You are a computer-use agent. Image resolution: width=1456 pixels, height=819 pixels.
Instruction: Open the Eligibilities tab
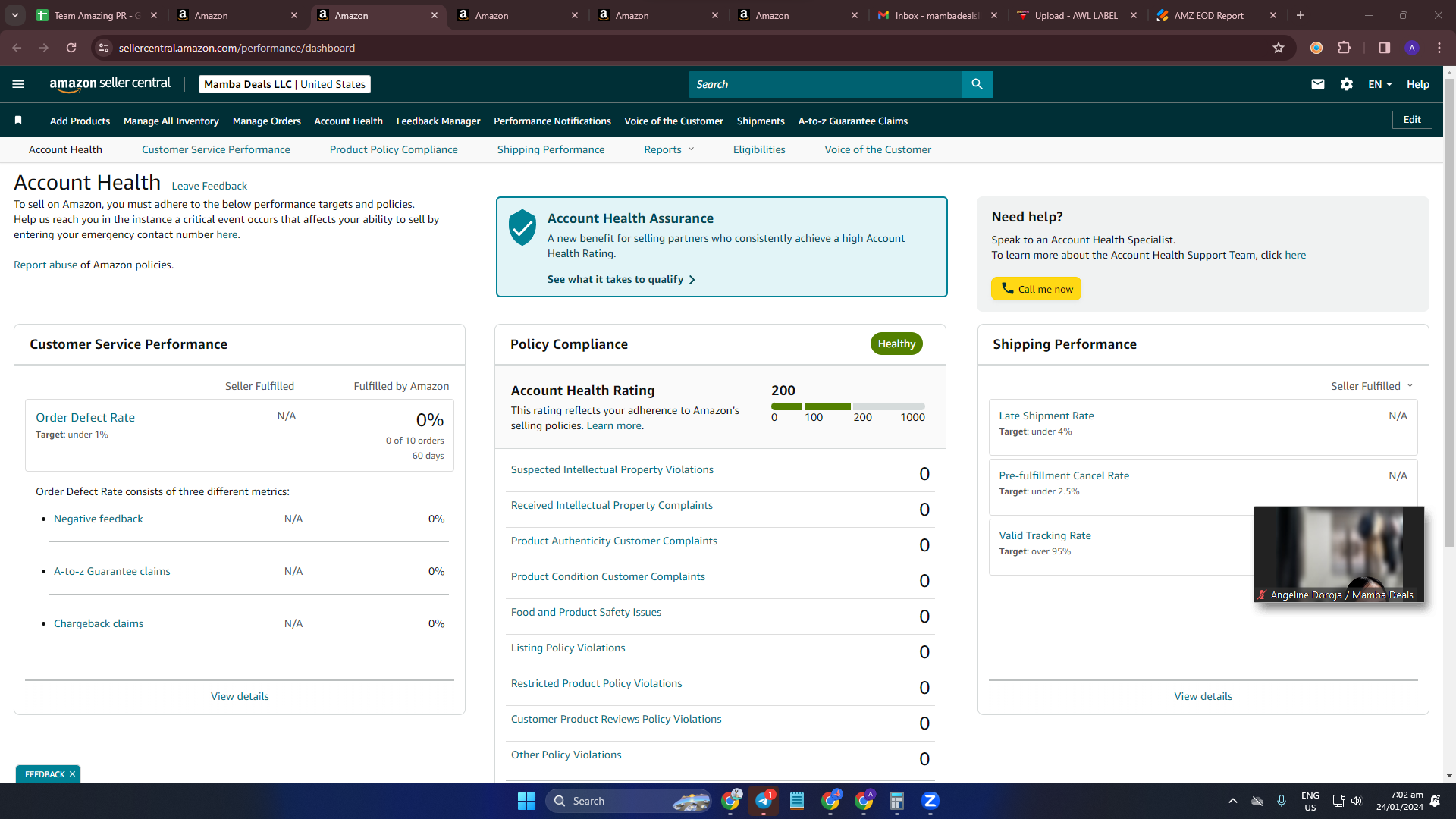point(759,149)
